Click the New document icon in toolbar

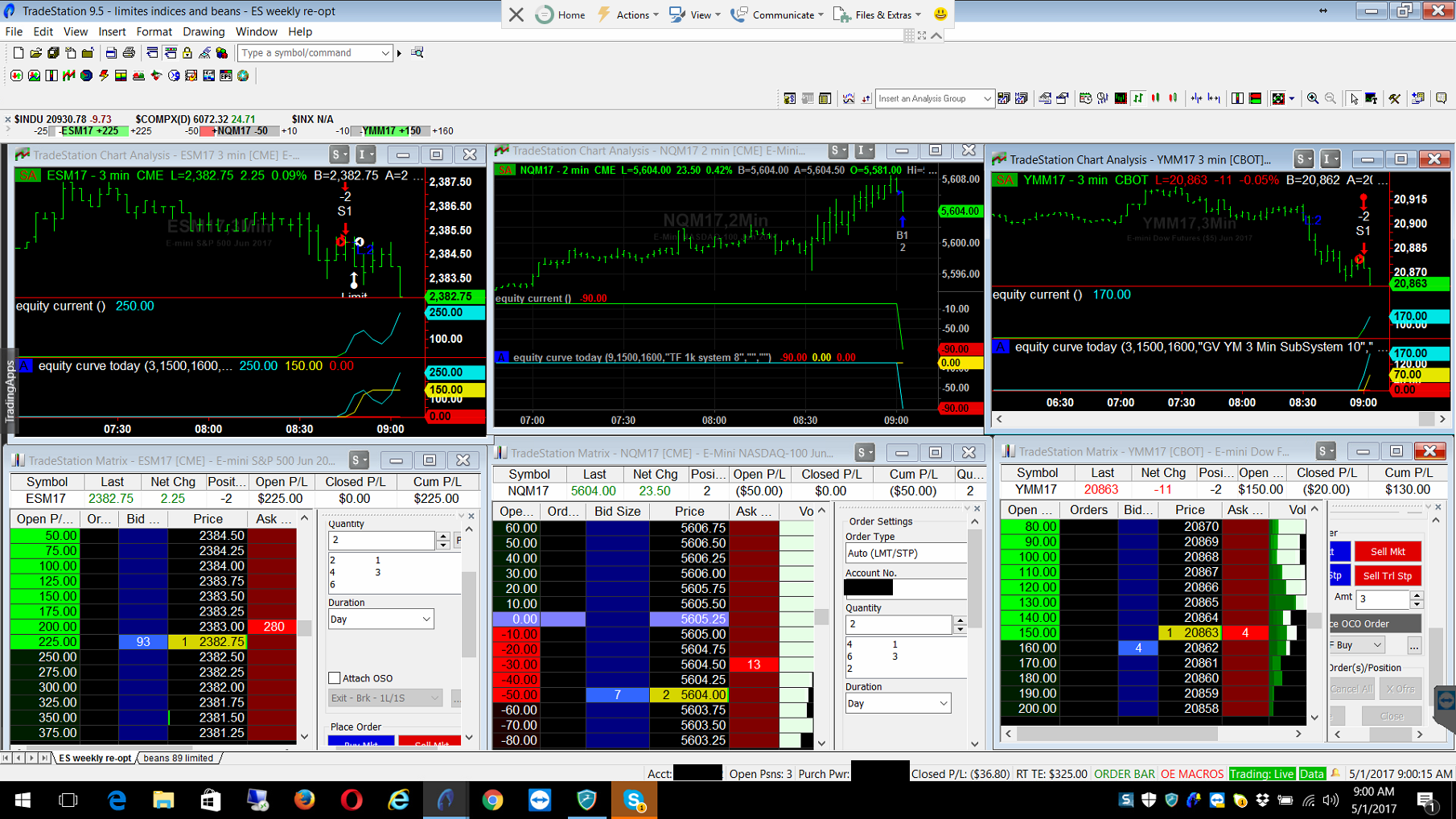click(18, 53)
